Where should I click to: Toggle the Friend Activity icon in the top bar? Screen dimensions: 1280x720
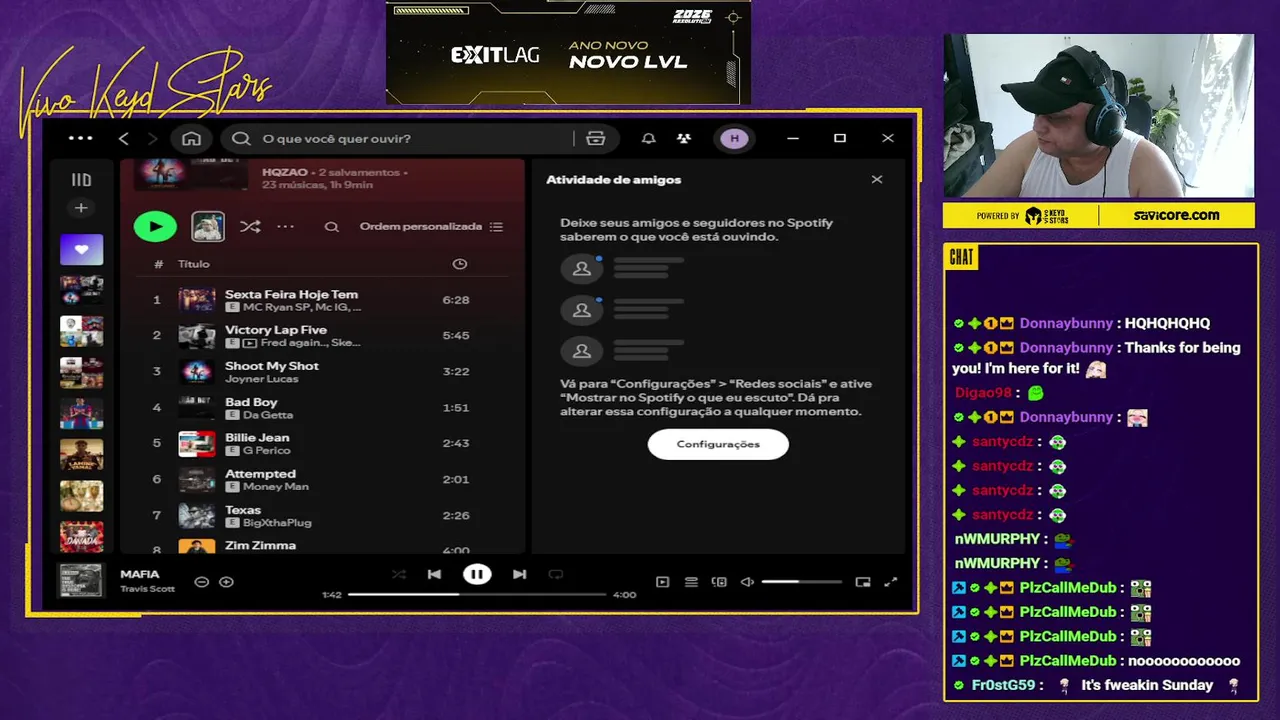tap(684, 138)
